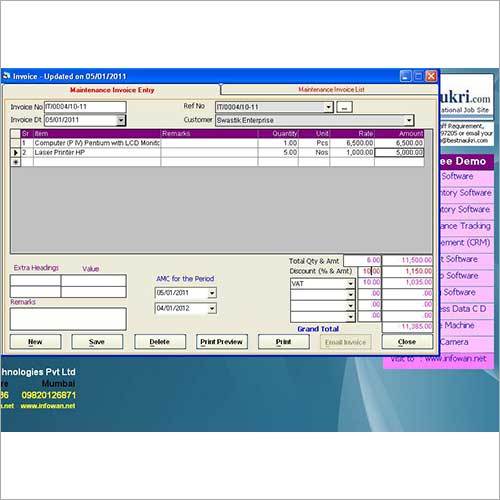Open AMC end date 04/01/2012 dropdown

pyautogui.click(x=212, y=308)
